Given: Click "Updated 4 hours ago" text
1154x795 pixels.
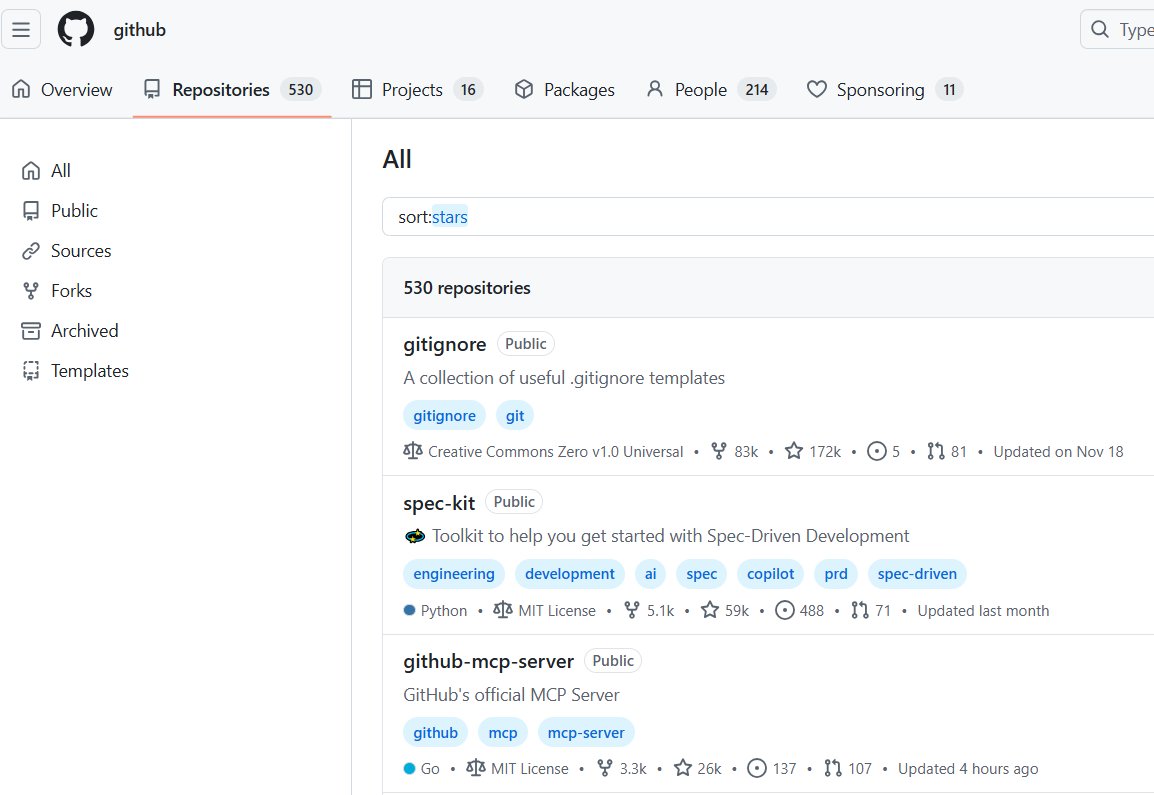Looking at the screenshot, I should (968, 768).
